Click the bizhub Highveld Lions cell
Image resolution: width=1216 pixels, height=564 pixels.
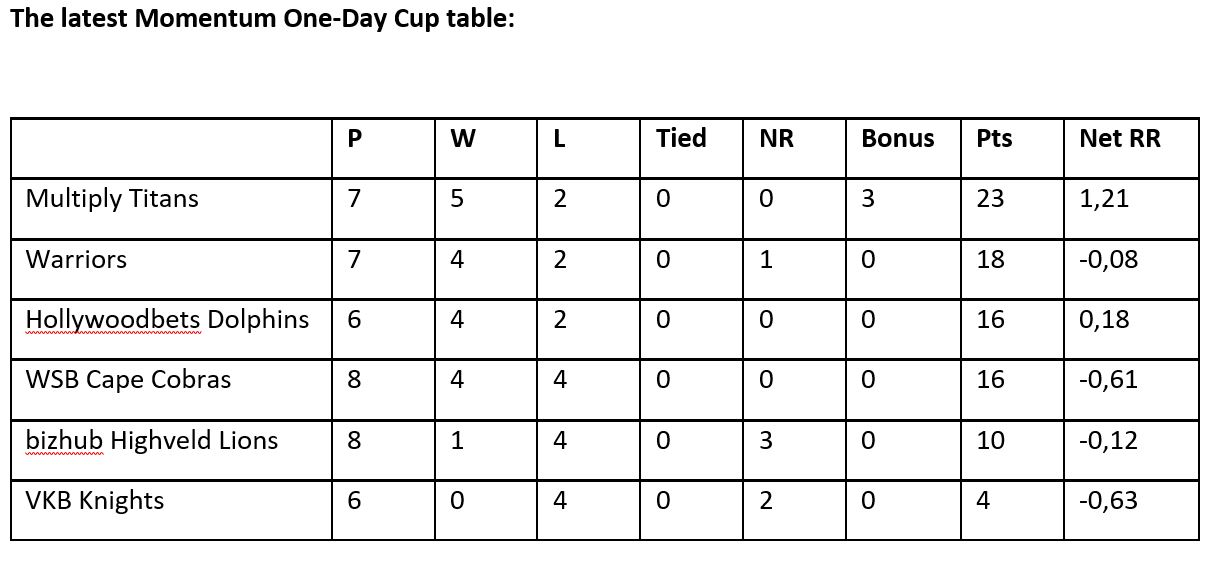(171, 450)
